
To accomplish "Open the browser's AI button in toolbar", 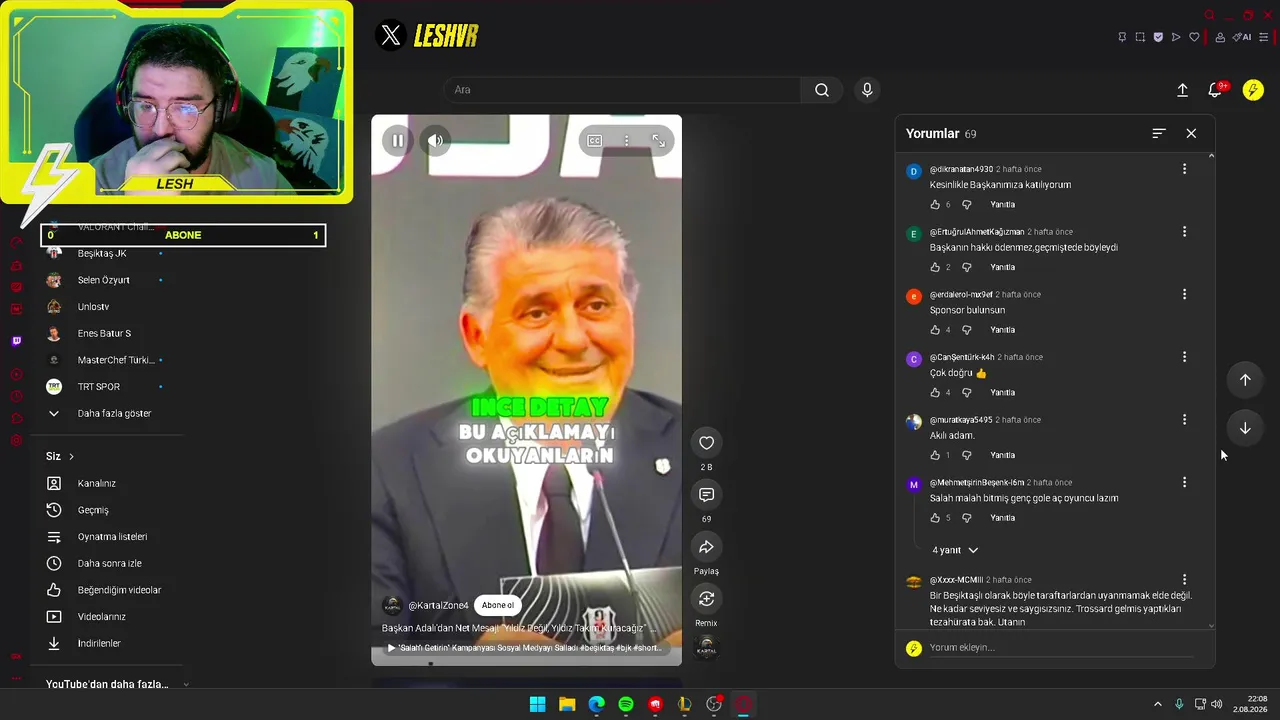I will pos(1242,37).
